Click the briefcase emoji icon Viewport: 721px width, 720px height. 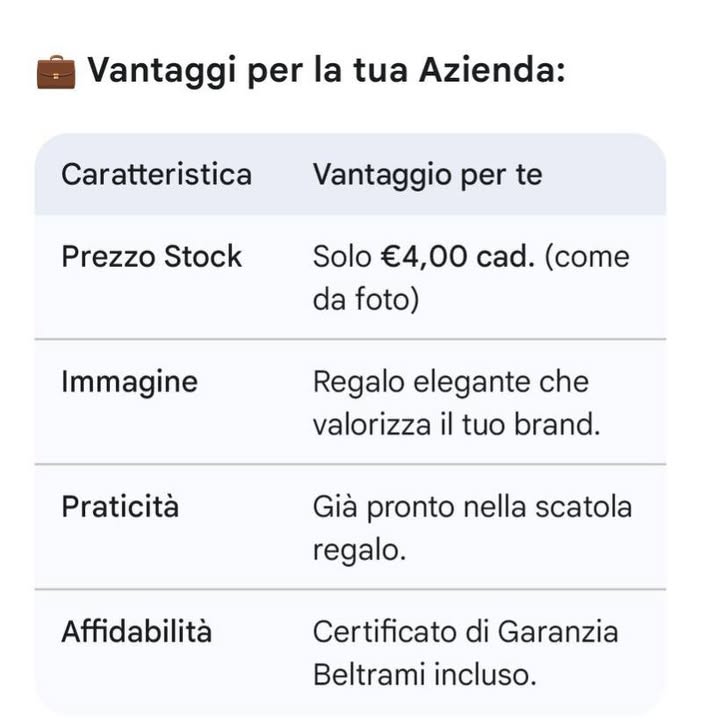(56, 72)
